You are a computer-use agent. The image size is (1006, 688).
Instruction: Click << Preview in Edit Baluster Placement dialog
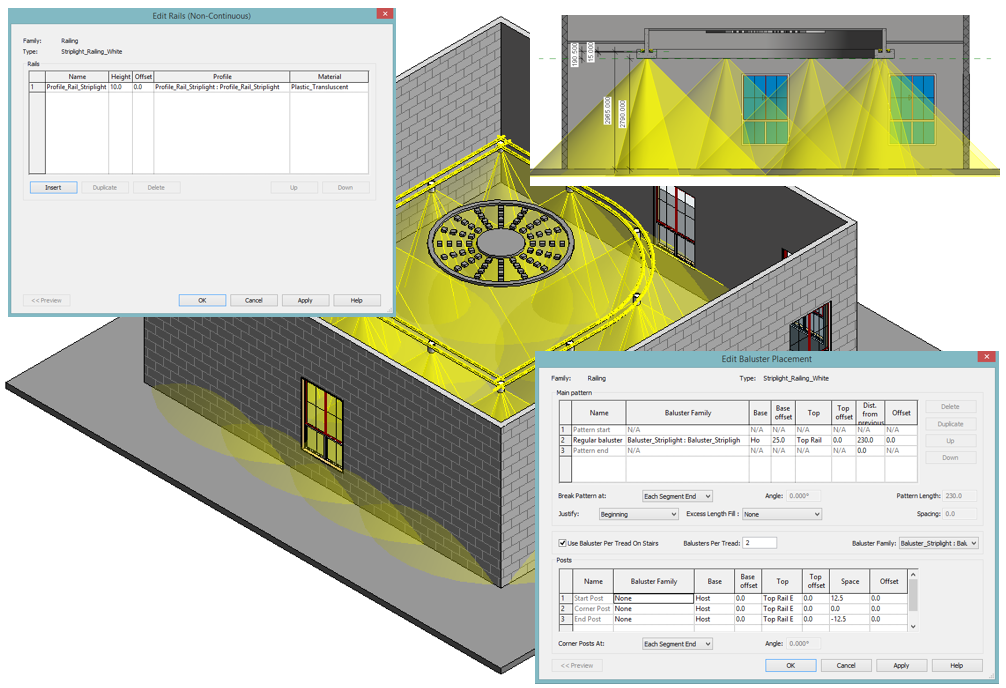click(x=577, y=666)
